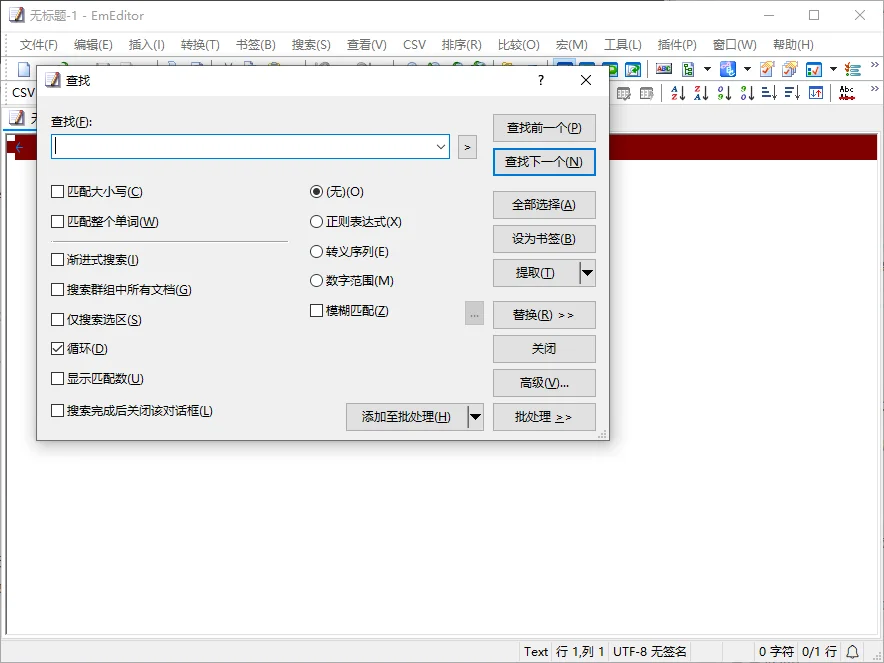Click Find Previous (查找前一个) button
Viewport: 884px width, 663px height.
coord(544,128)
